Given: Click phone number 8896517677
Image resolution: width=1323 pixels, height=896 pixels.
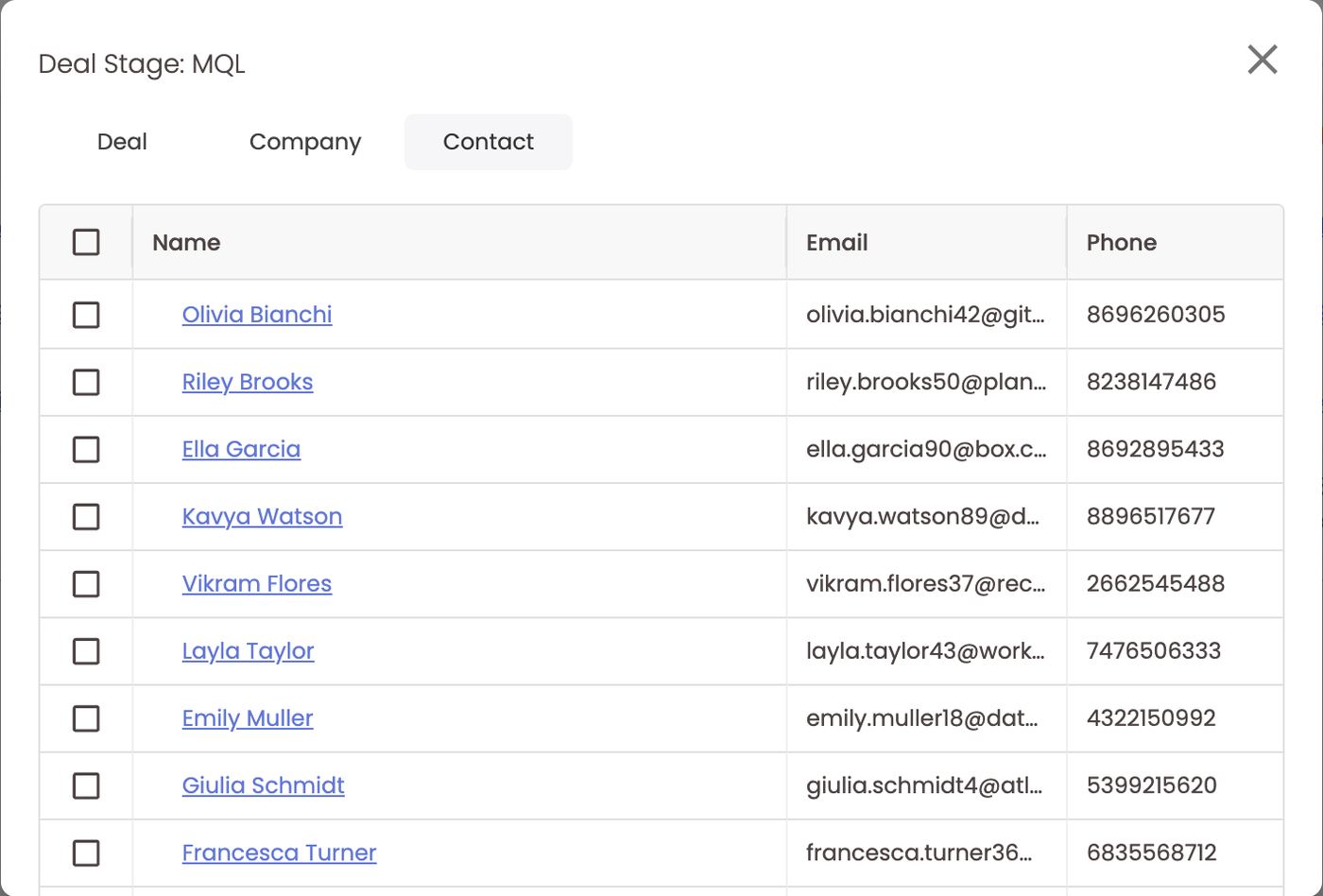Looking at the screenshot, I should (x=1151, y=516).
